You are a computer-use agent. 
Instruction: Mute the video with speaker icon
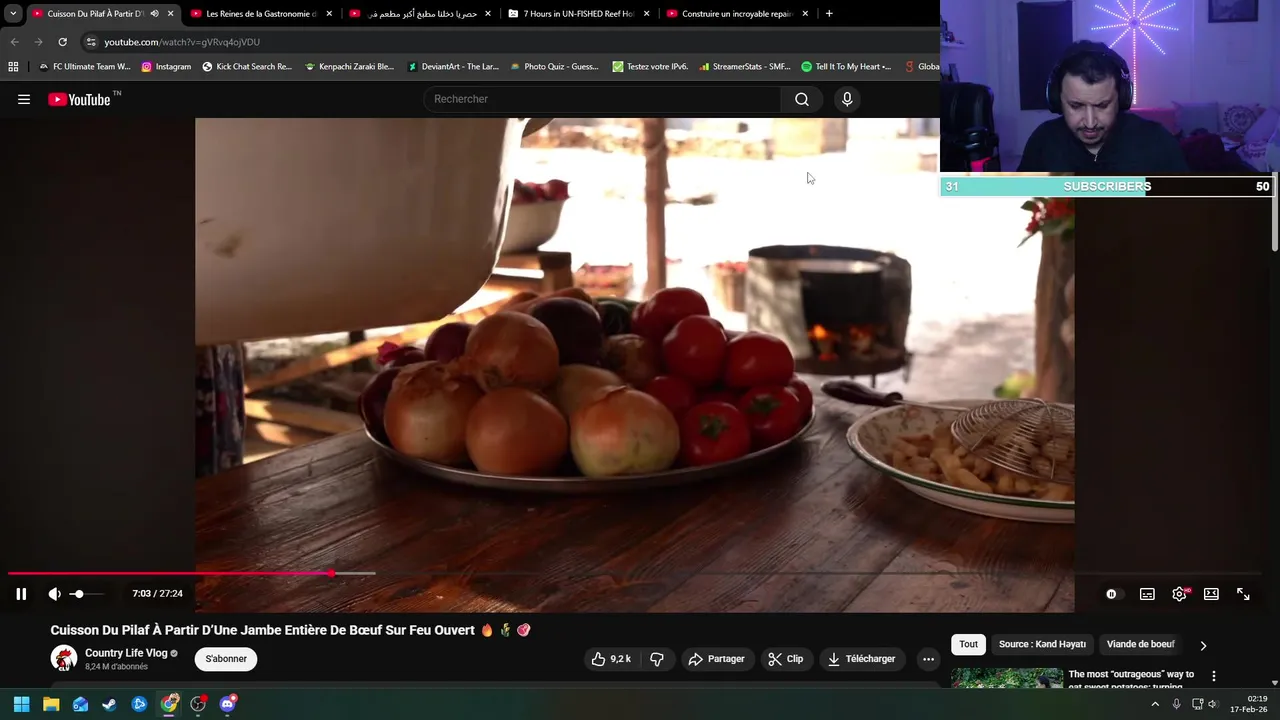54,594
